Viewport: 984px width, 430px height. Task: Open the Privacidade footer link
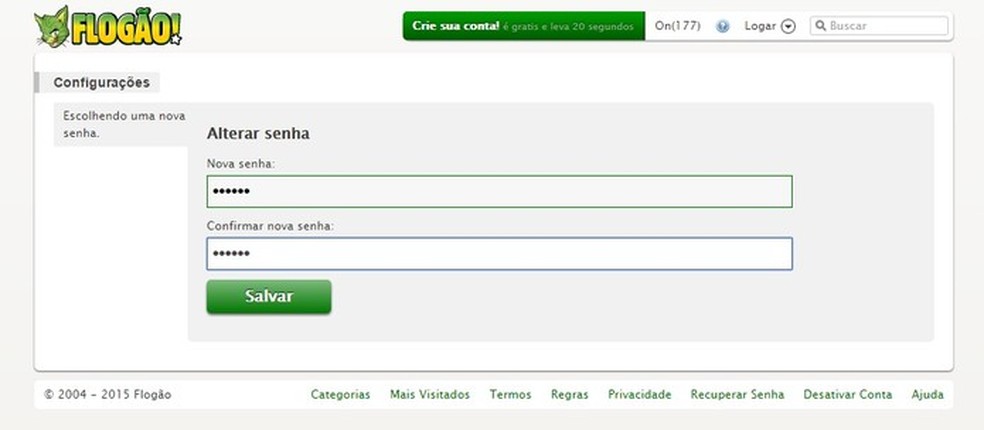coord(639,395)
